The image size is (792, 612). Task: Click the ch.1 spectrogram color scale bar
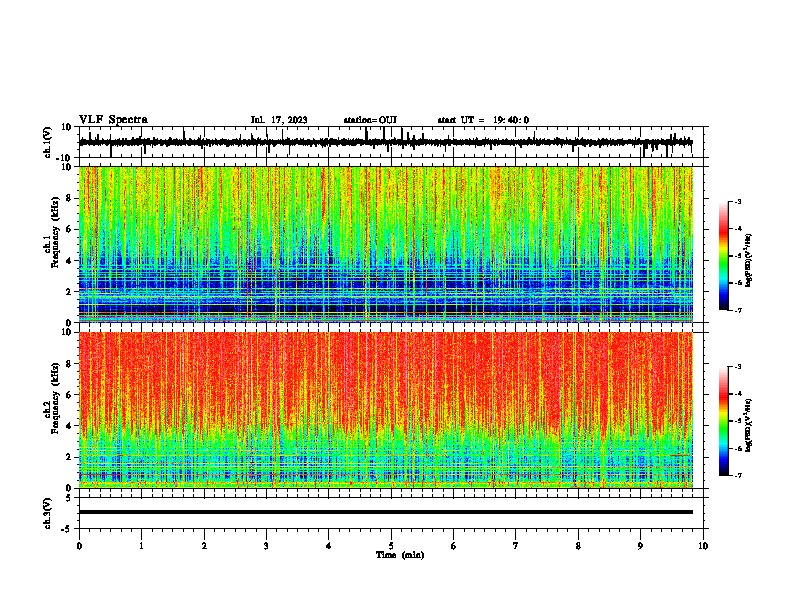click(x=724, y=256)
